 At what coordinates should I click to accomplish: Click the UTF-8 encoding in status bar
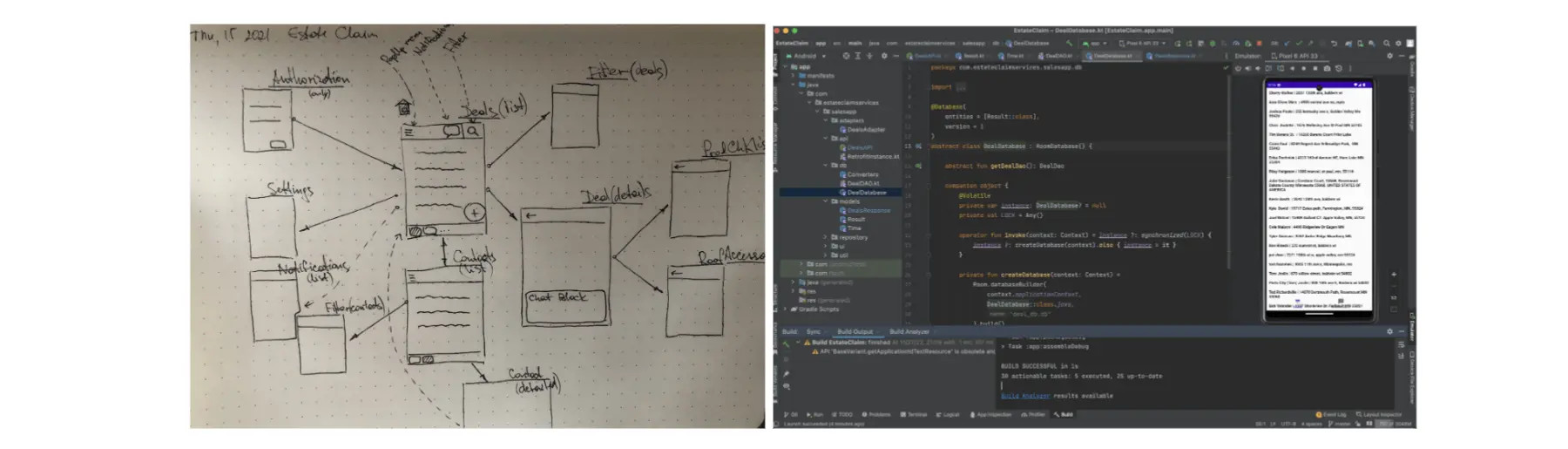pyautogui.click(x=1288, y=424)
